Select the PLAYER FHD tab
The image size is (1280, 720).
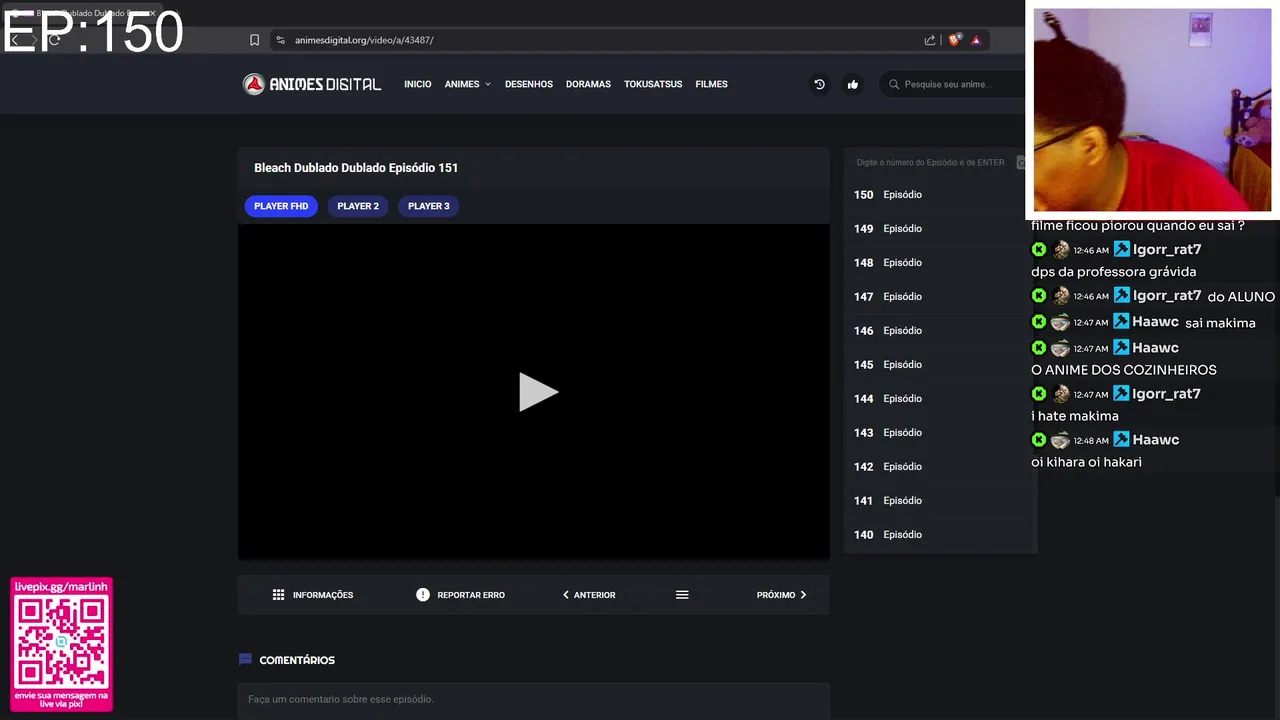tap(281, 206)
